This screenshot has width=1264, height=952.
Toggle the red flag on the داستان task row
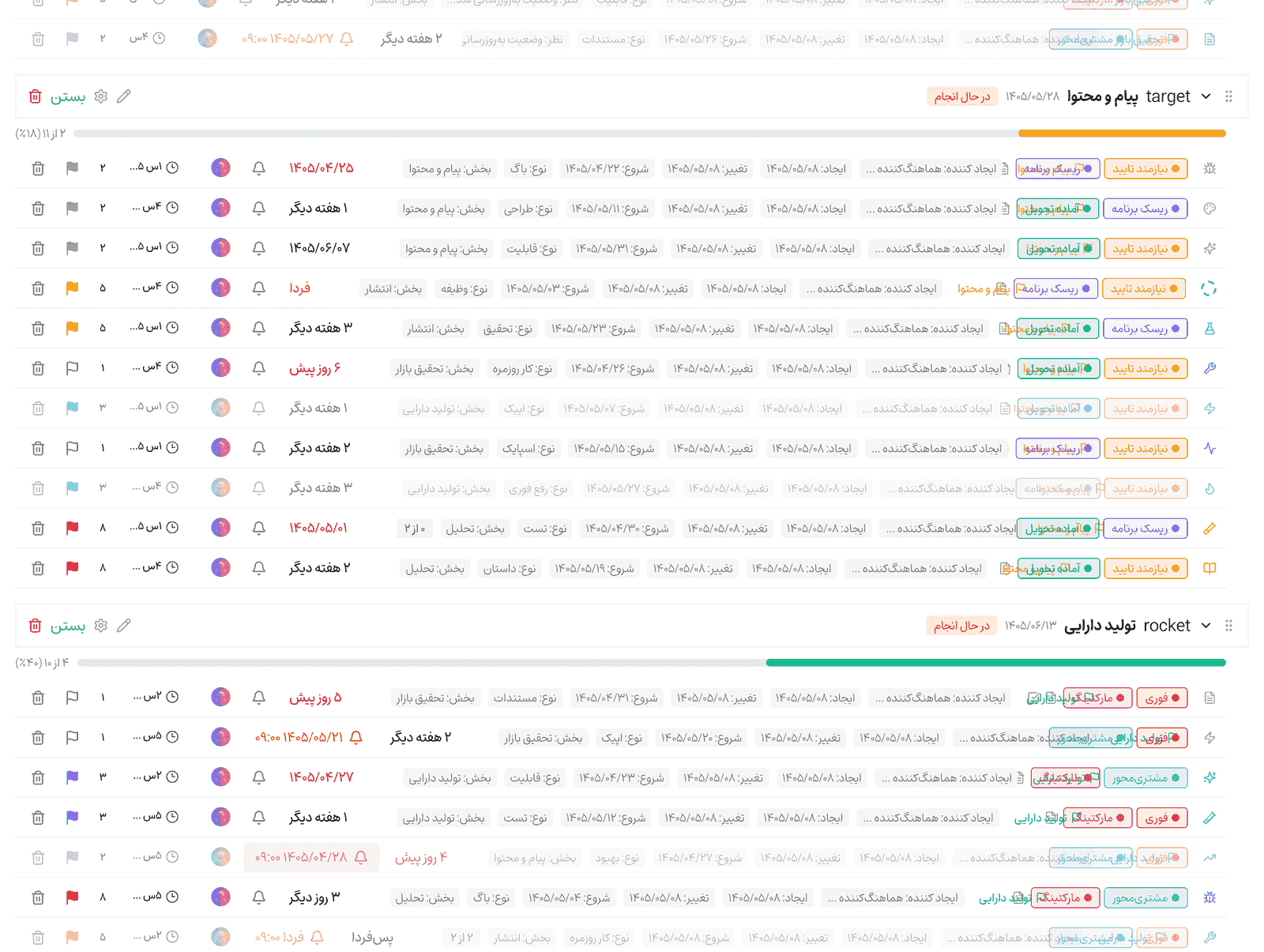click(x=72, y=568)
